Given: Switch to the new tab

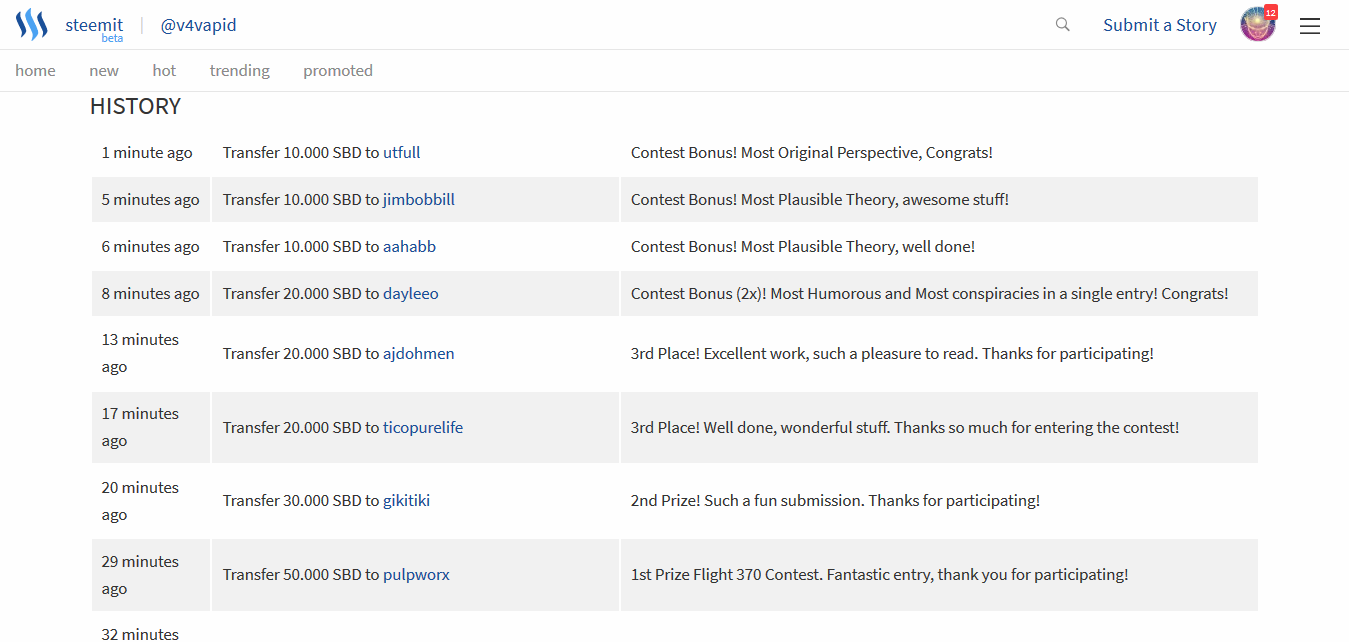Looking at the screenshot, I should (x=104, y=71).
